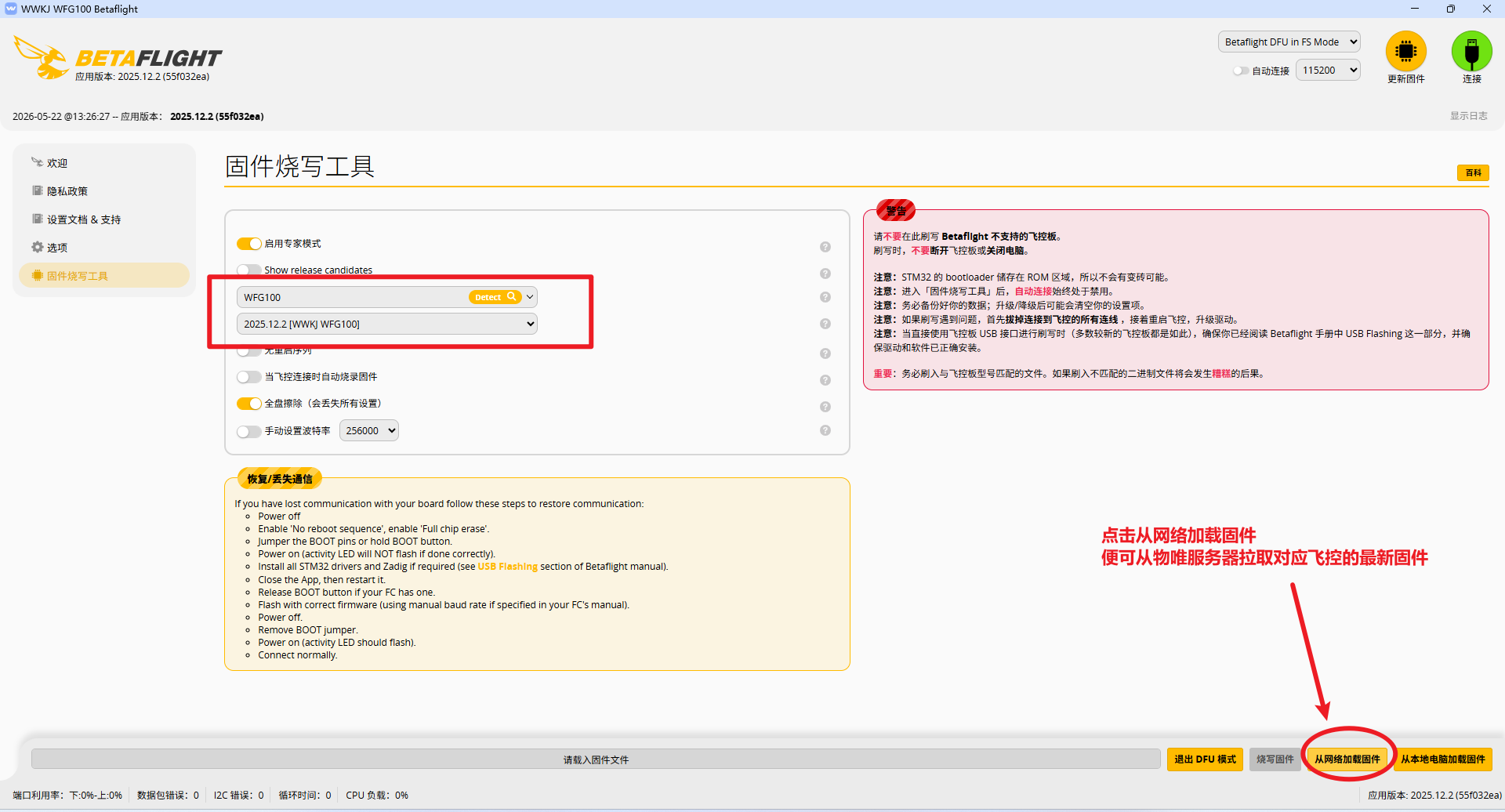
Task: Click the green USB 连接 icon
Action: click(1471, 52)
